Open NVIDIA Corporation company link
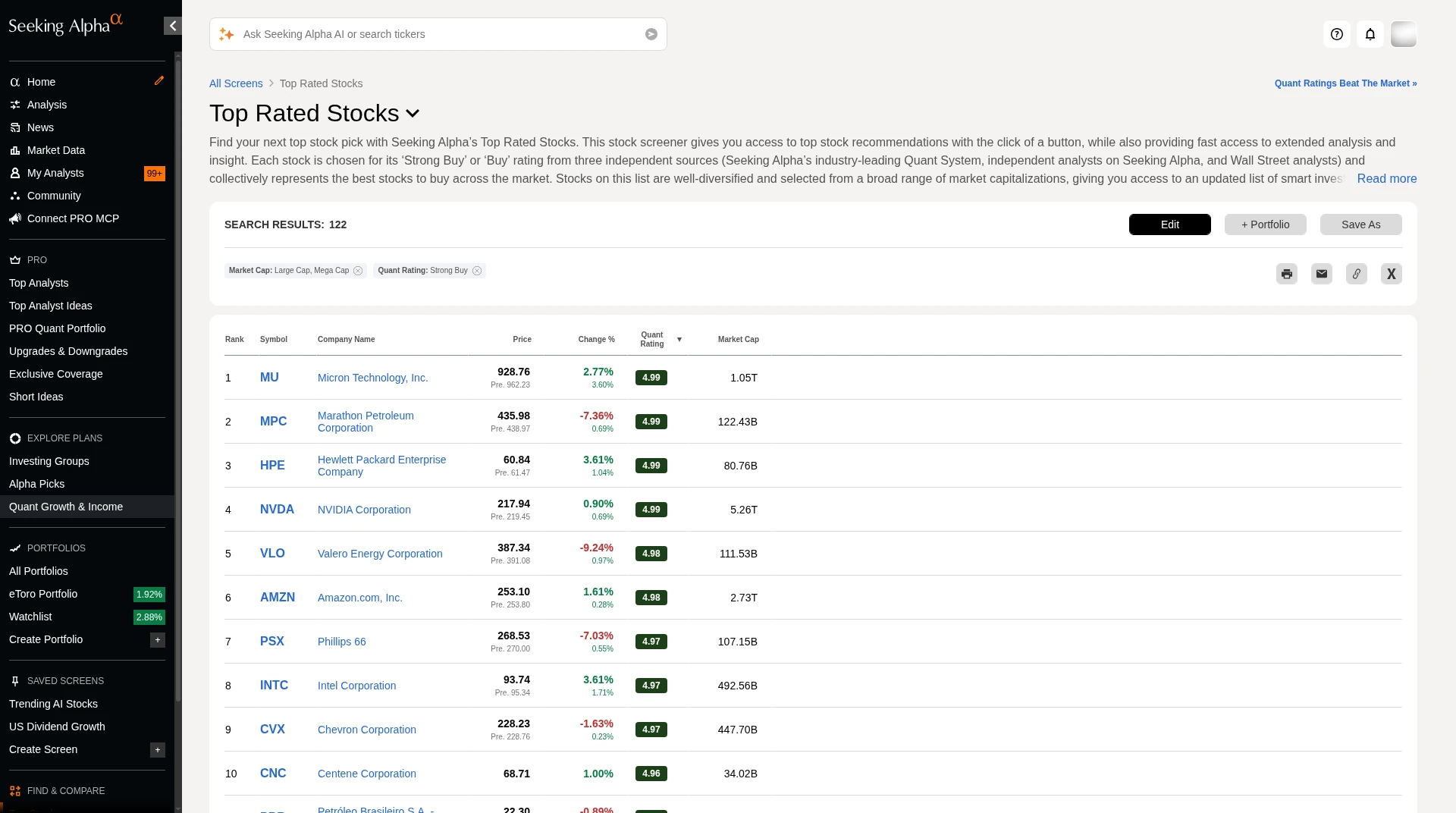The width and height of the screenshot is (1456, 813). click(x=364, y=510)
